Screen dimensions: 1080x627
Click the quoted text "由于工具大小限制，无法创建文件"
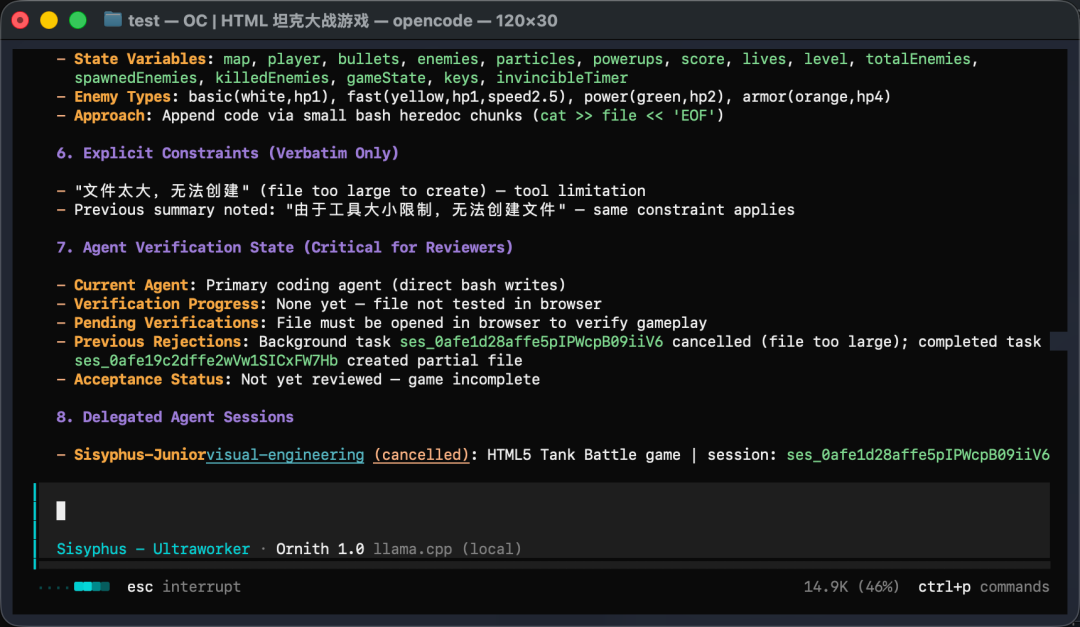point(426,209)
